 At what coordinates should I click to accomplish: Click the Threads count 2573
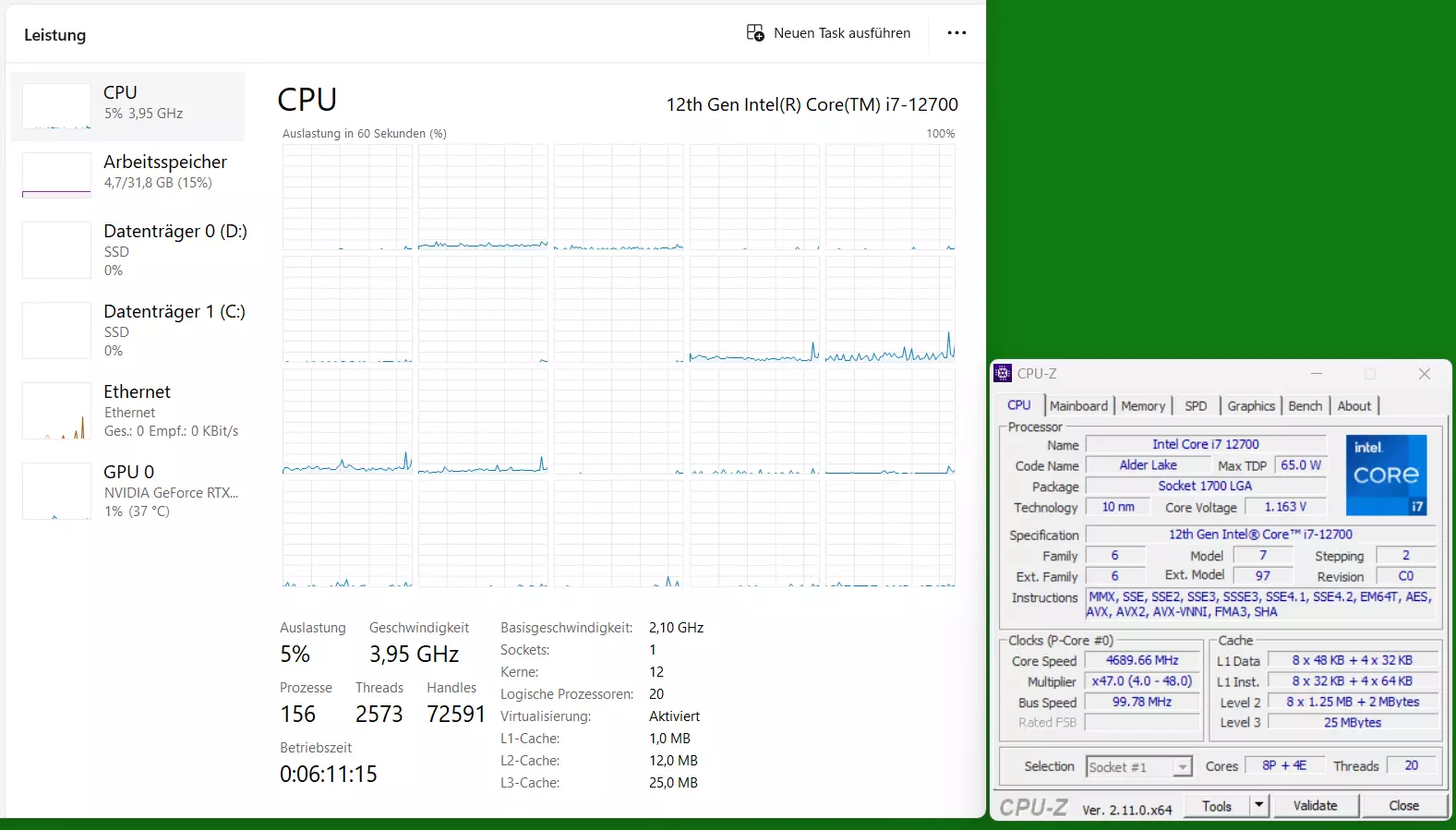[x=379, y=715]
